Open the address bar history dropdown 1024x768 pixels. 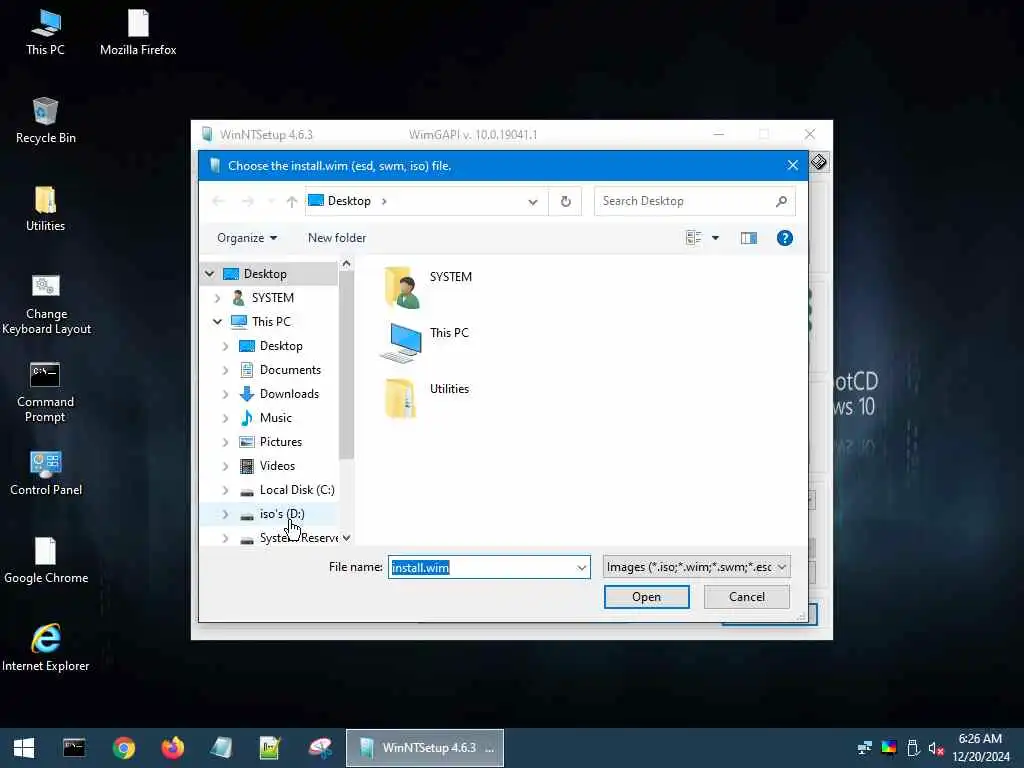pyautogui.click(x=533, y=202)
